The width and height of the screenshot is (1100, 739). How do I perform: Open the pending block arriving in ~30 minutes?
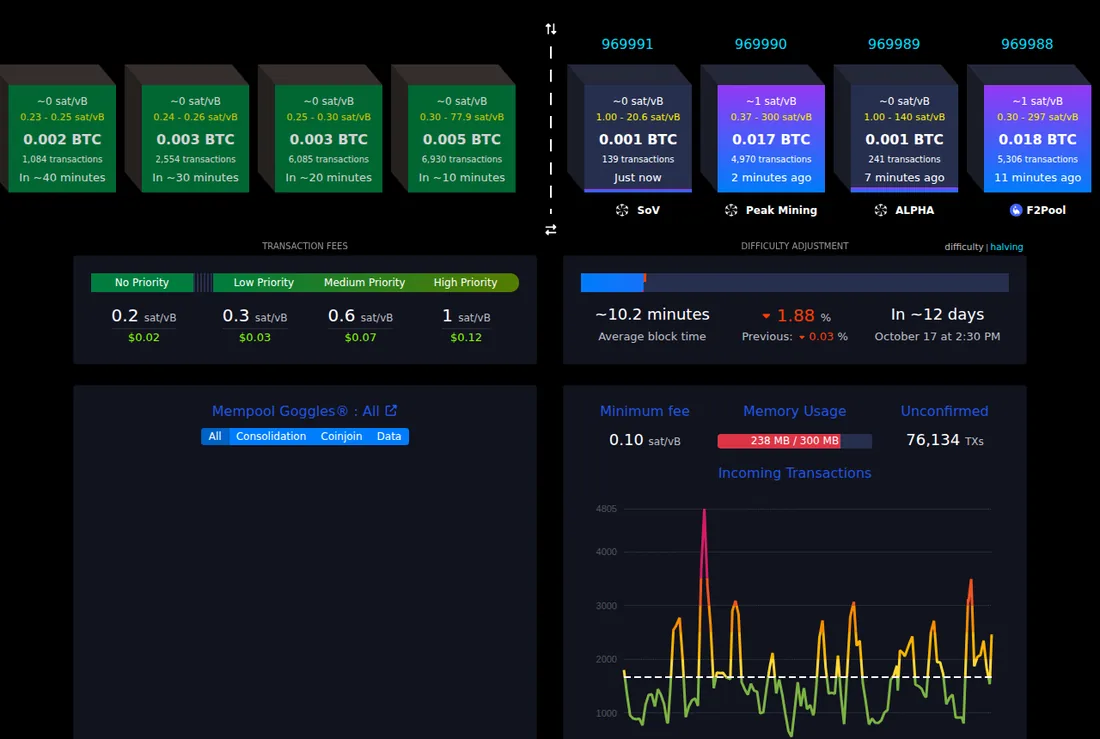[196, 138]
